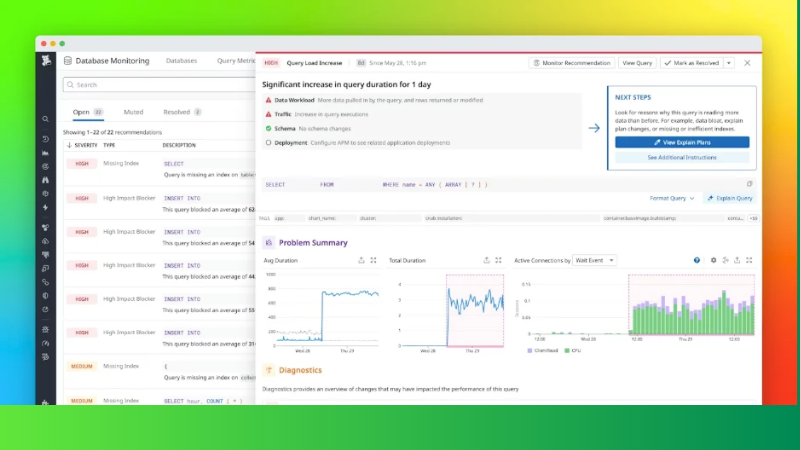Click the Datadog logo in the sidebar
Viewport: 800px width, 450px height.
46,61
